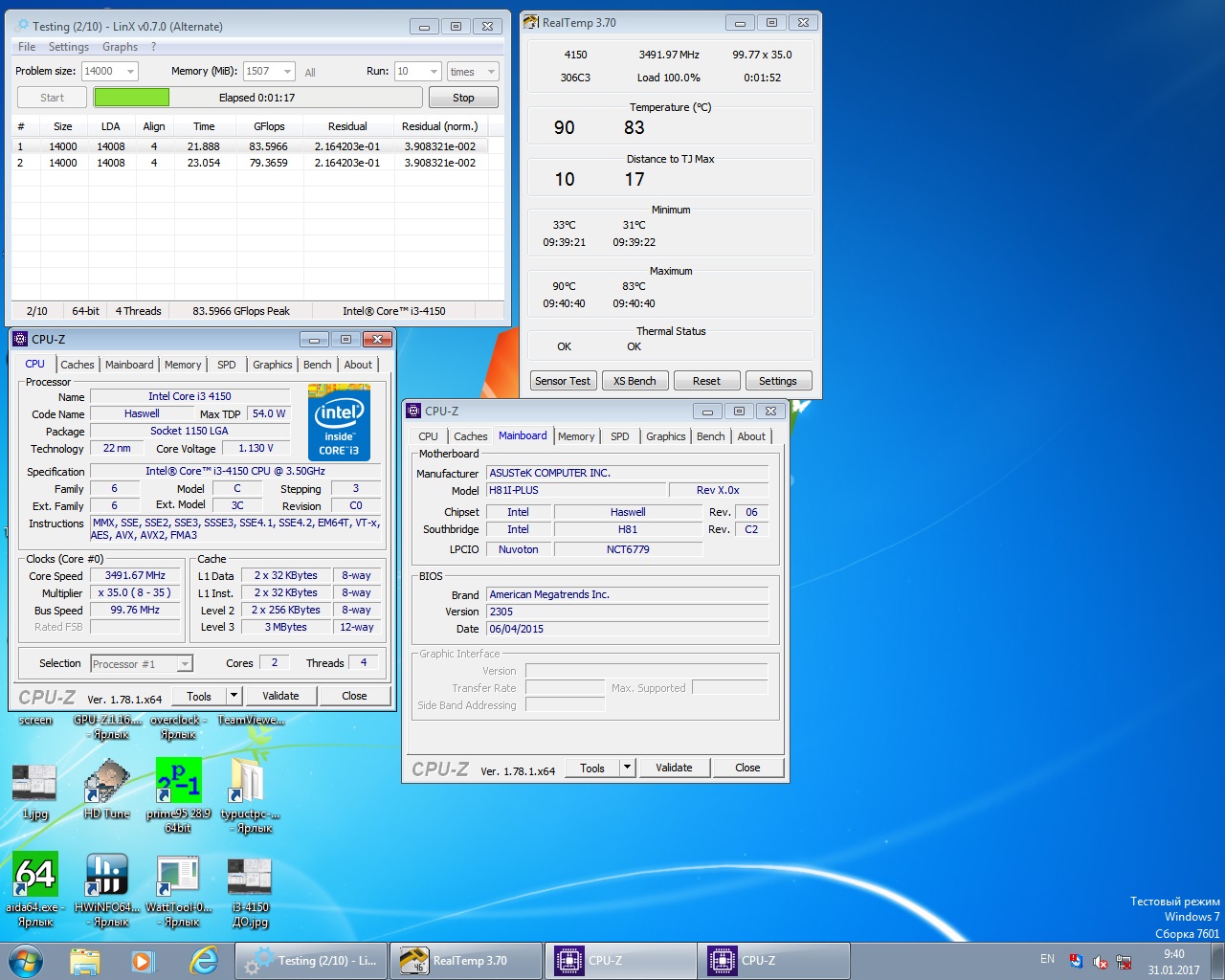Open the Tools dropdown arrow in CPU-Z Mainboard window
Image resolution: width=1225 pixels, height=980 pixels.
627,768
